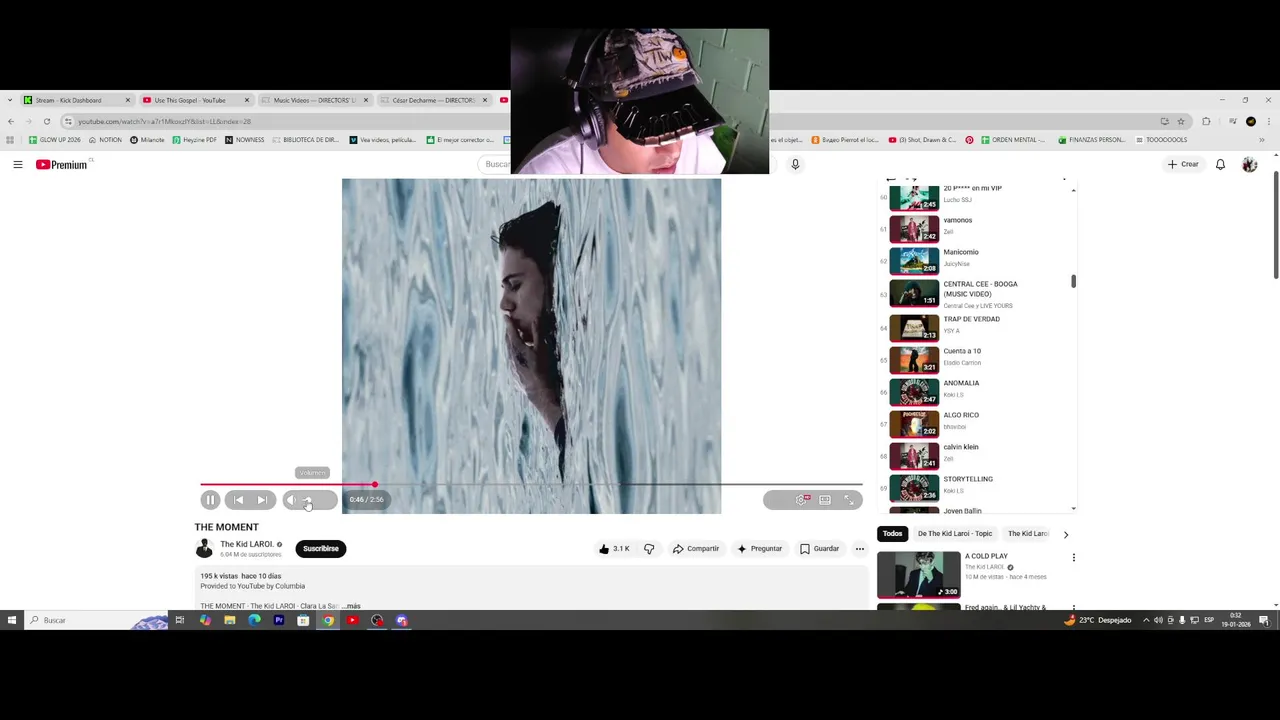Mute the player's volume speaker icon
This screenshot has height=720, width=1280.
click(x=291, y=500)
